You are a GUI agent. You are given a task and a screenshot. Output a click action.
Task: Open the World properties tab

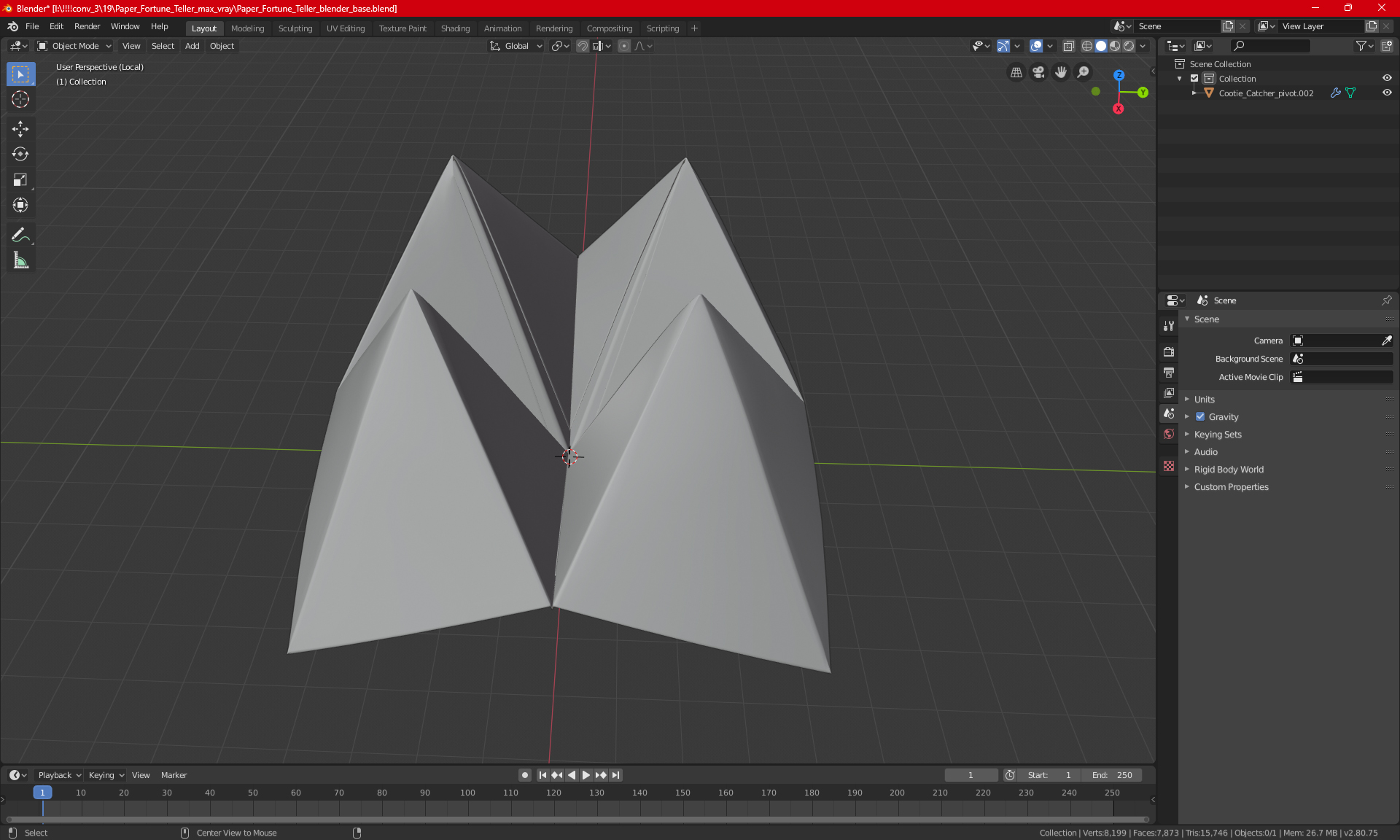[1169, 434]
